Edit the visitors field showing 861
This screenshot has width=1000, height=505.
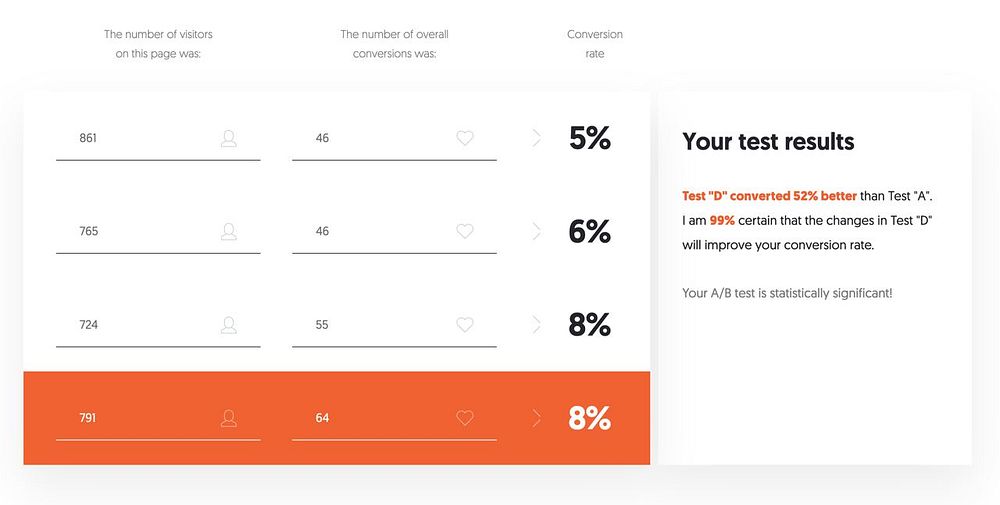tap(140, 139)
